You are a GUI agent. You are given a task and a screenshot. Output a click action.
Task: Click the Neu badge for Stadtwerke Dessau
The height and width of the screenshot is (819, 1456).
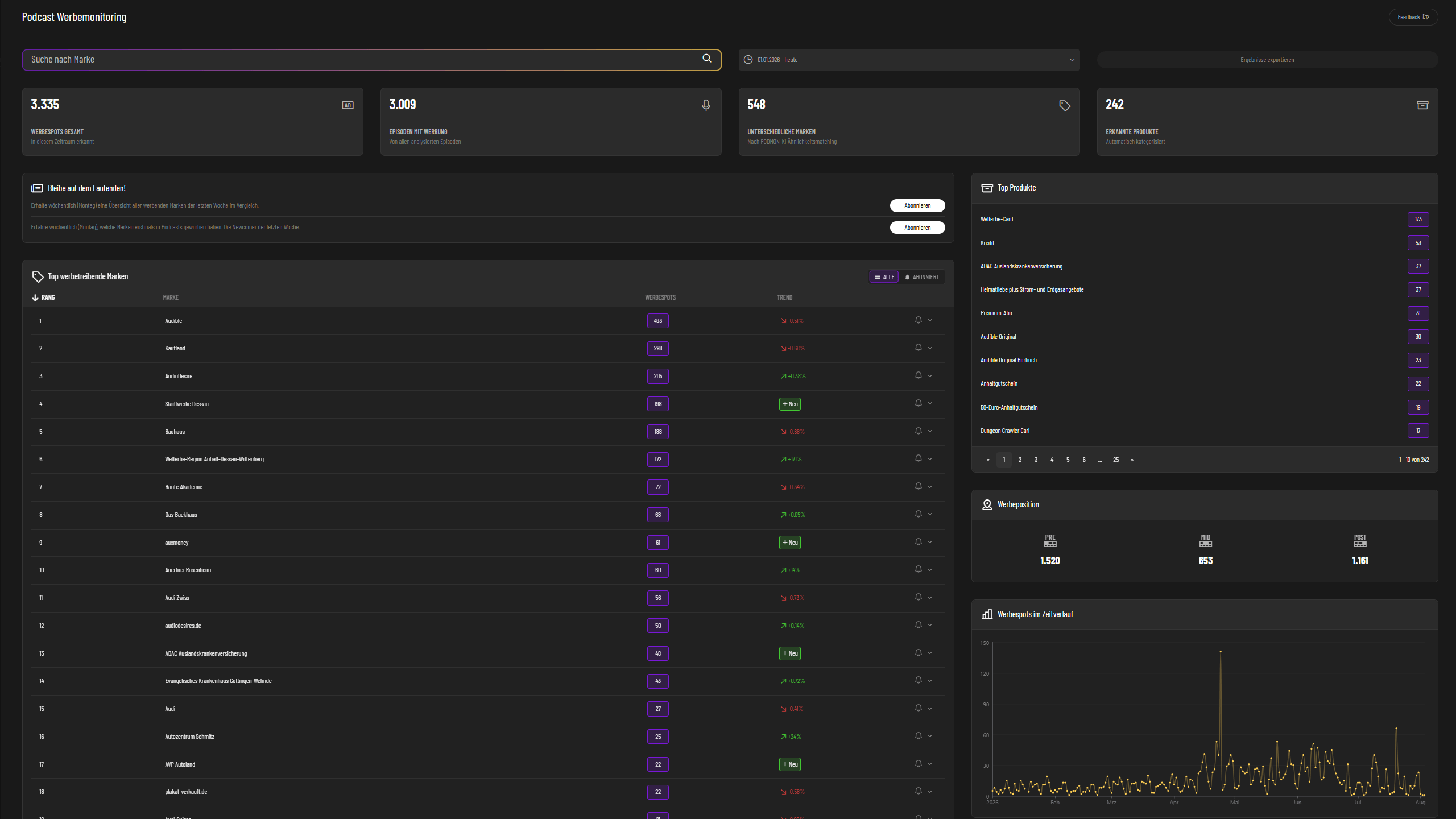(x=789, y=404)
